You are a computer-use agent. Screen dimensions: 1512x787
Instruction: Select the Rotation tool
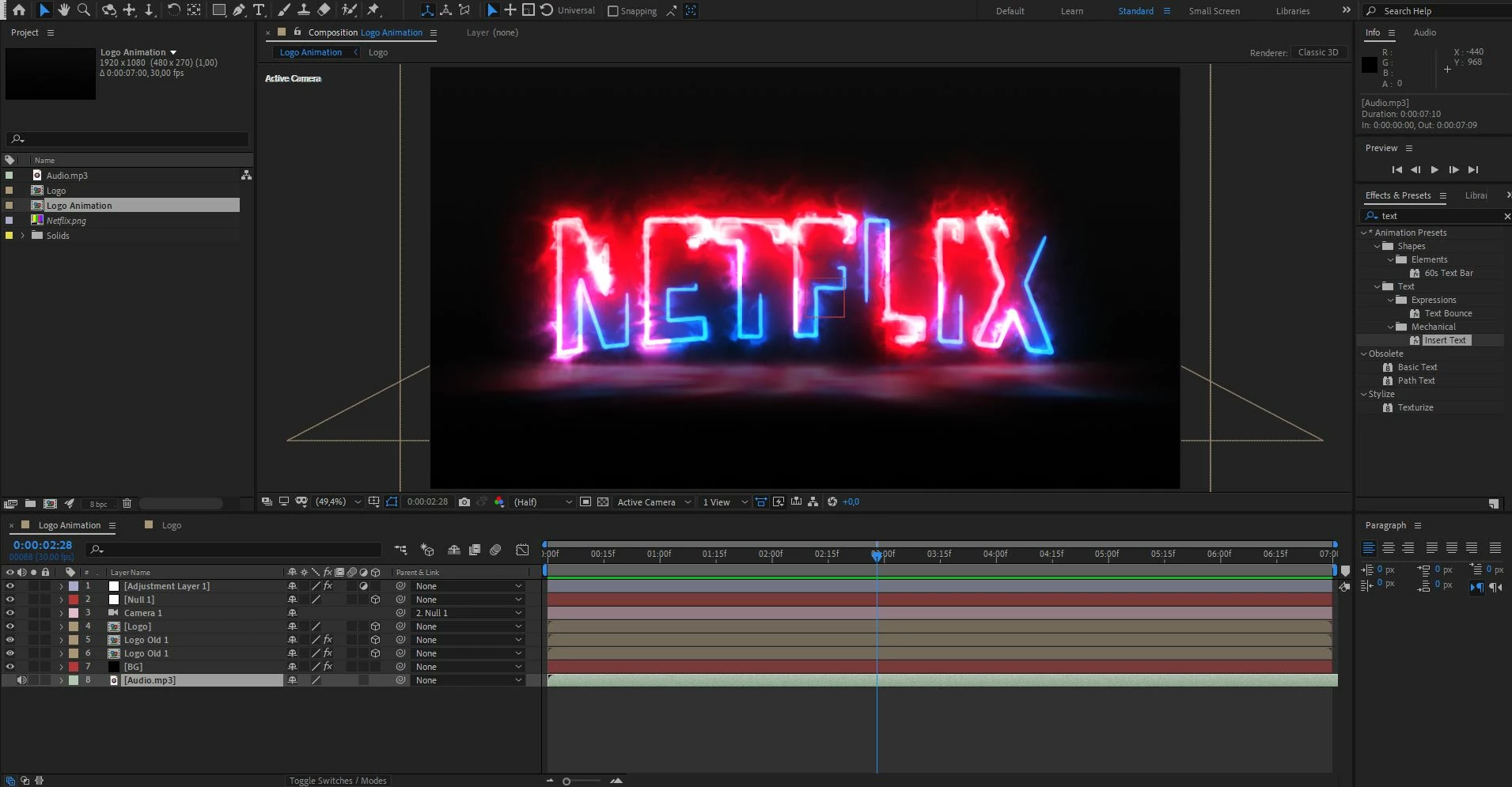173,10
